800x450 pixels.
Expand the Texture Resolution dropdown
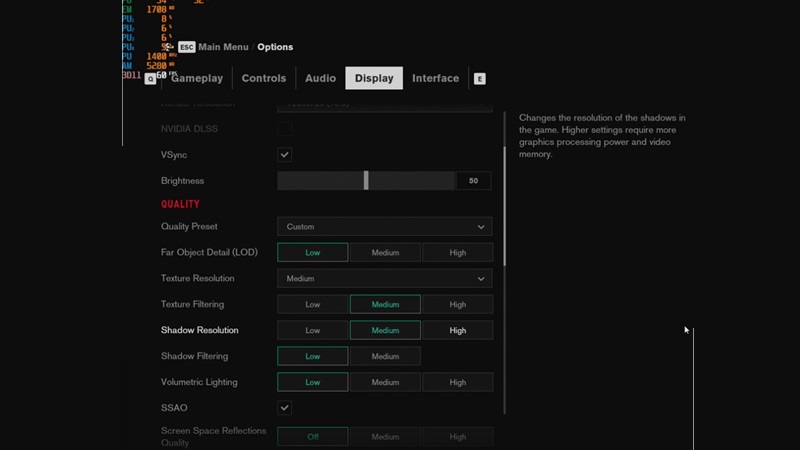tap(384, 279)
